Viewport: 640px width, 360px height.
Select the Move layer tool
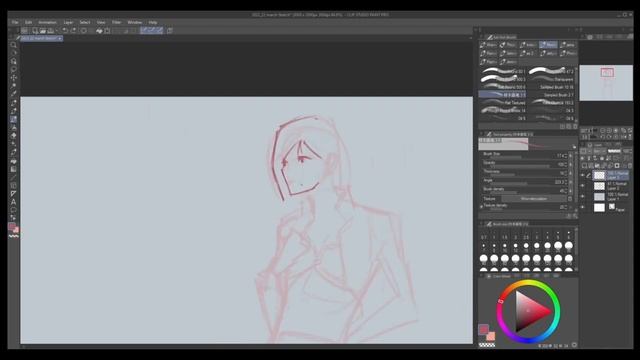(13, 78)
